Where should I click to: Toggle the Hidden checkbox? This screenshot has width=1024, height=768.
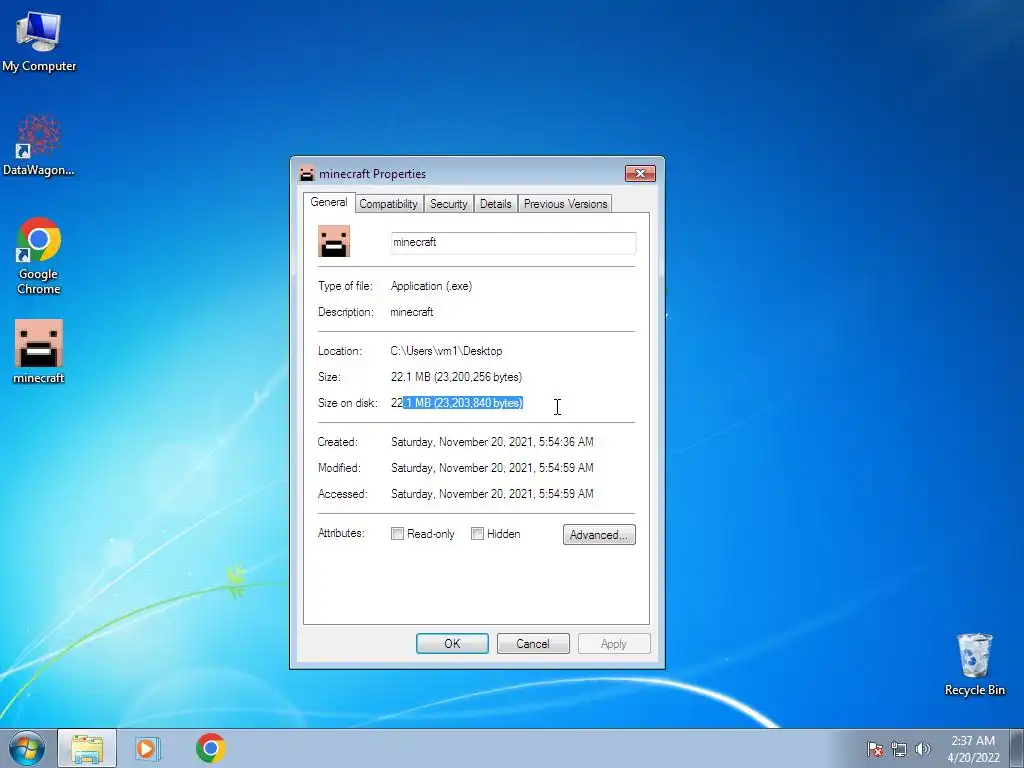click(477, 534)
